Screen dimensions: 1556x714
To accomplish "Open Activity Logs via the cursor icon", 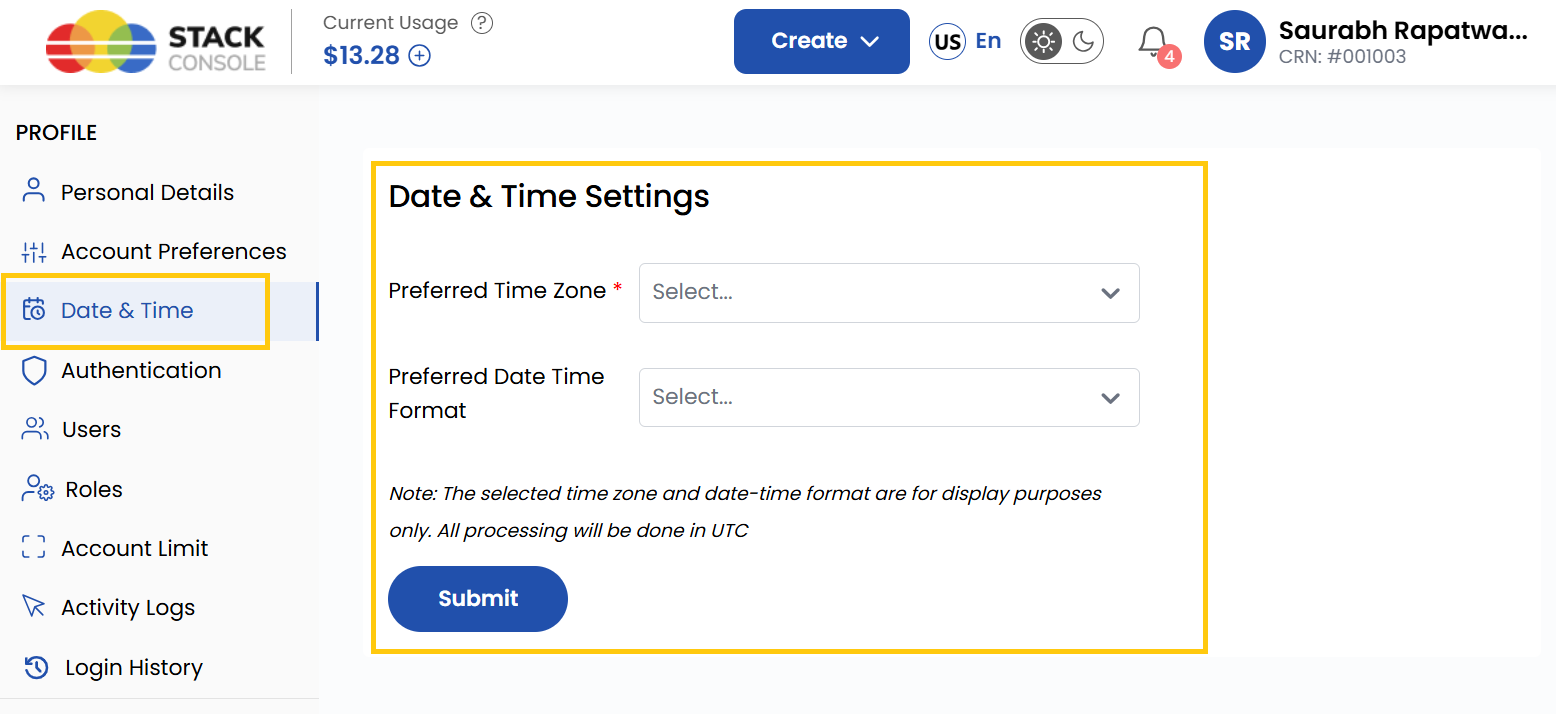I will point(33,606).
